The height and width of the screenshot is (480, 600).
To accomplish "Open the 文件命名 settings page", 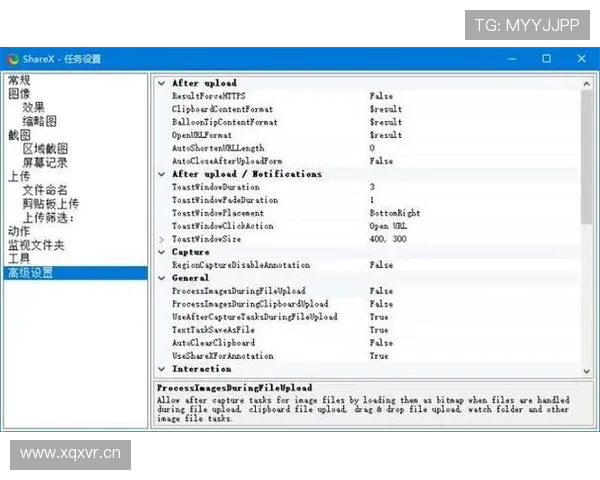I will coord(45,190).
